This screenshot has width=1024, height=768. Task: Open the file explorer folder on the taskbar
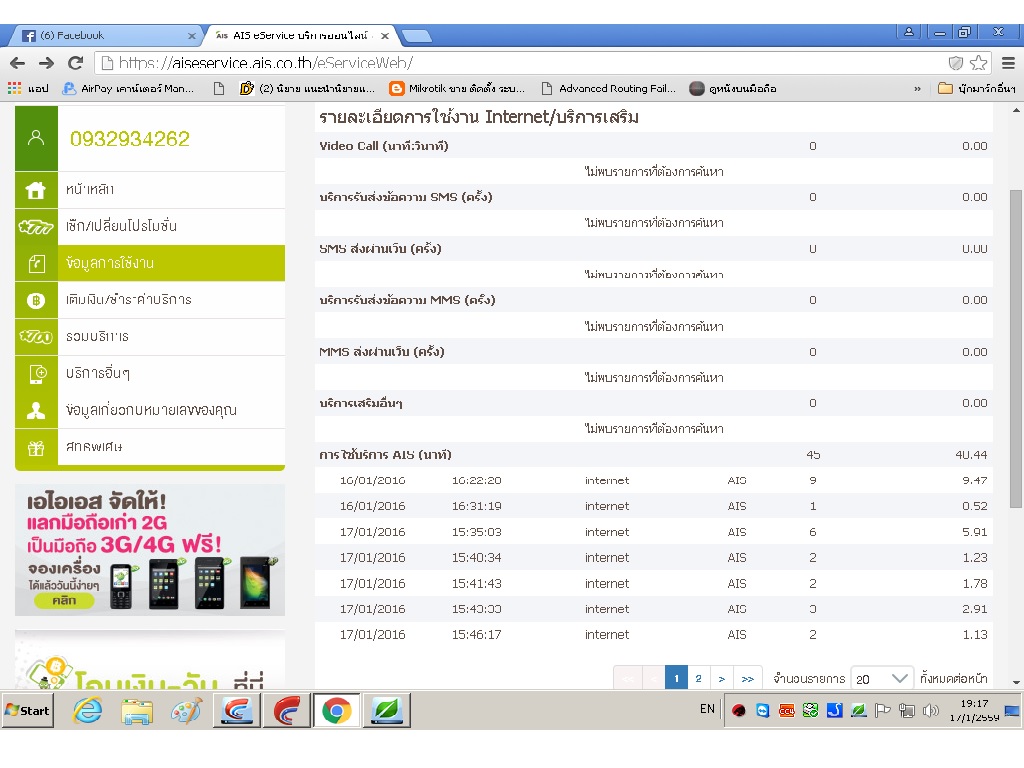136,711
